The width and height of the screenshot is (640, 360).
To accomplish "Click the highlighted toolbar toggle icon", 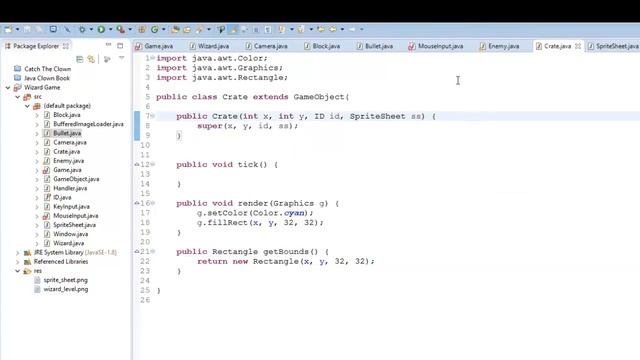I will pos(233,29).
